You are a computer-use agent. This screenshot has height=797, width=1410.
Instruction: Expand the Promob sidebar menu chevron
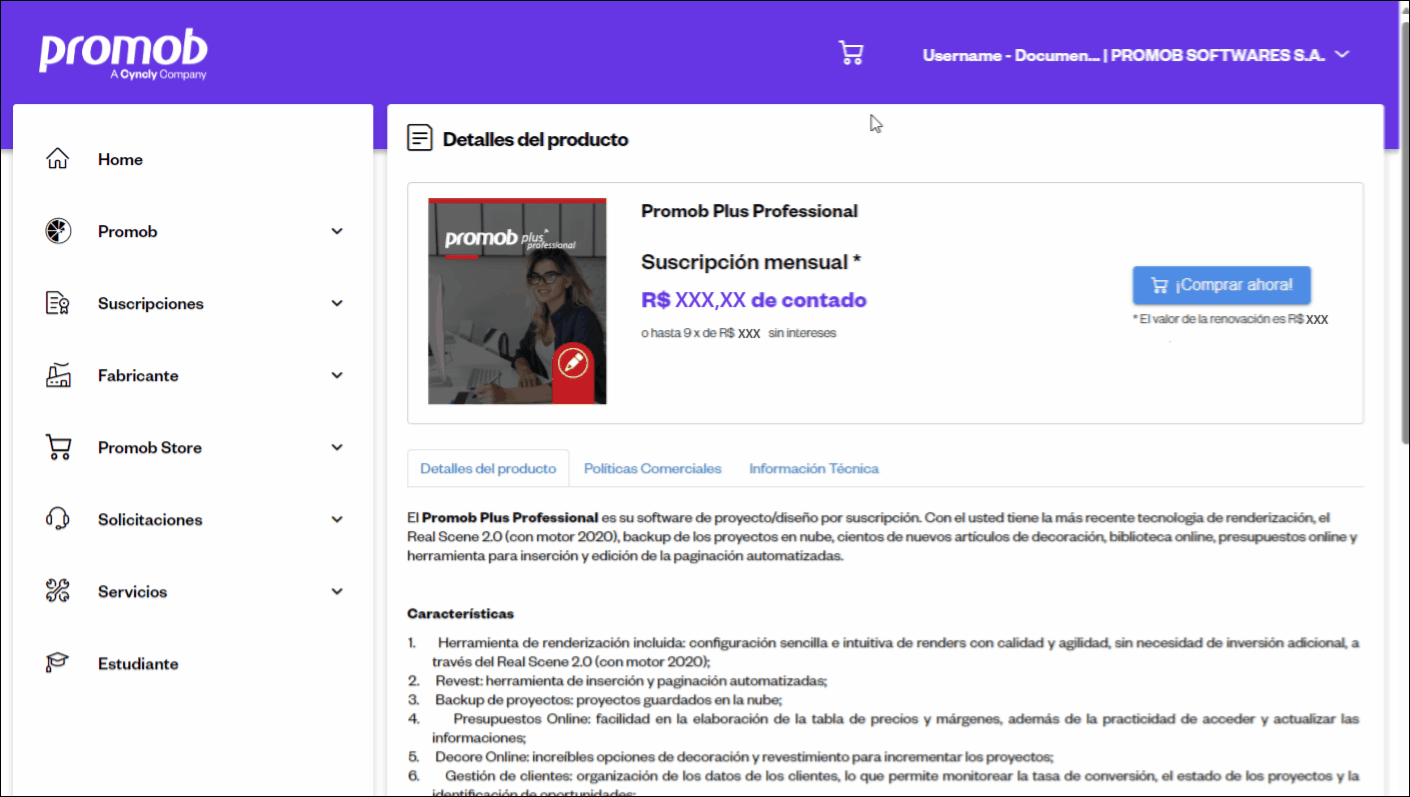pyautogui.click(x=337, y=232)
